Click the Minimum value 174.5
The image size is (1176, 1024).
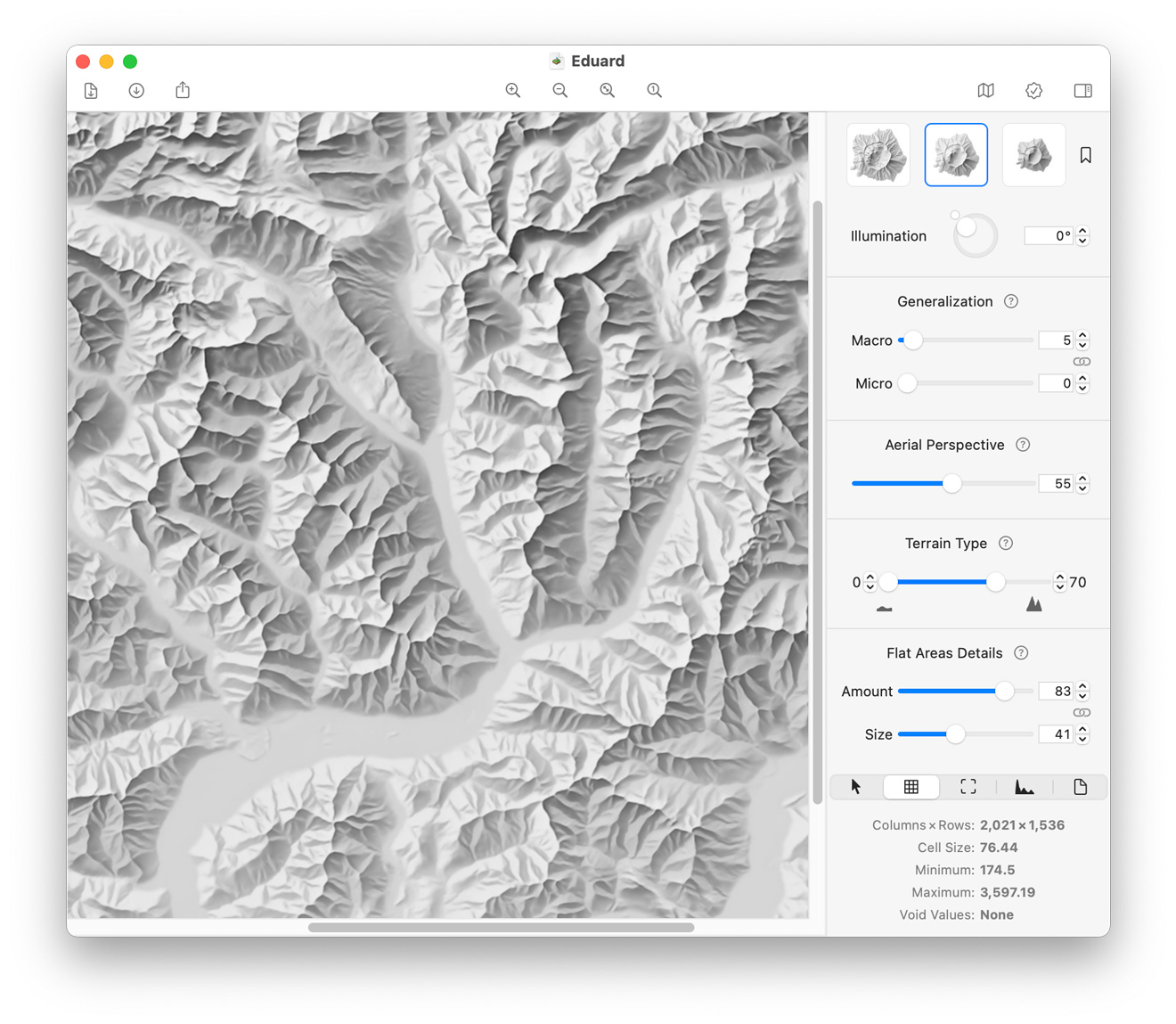tap(997, 870)
